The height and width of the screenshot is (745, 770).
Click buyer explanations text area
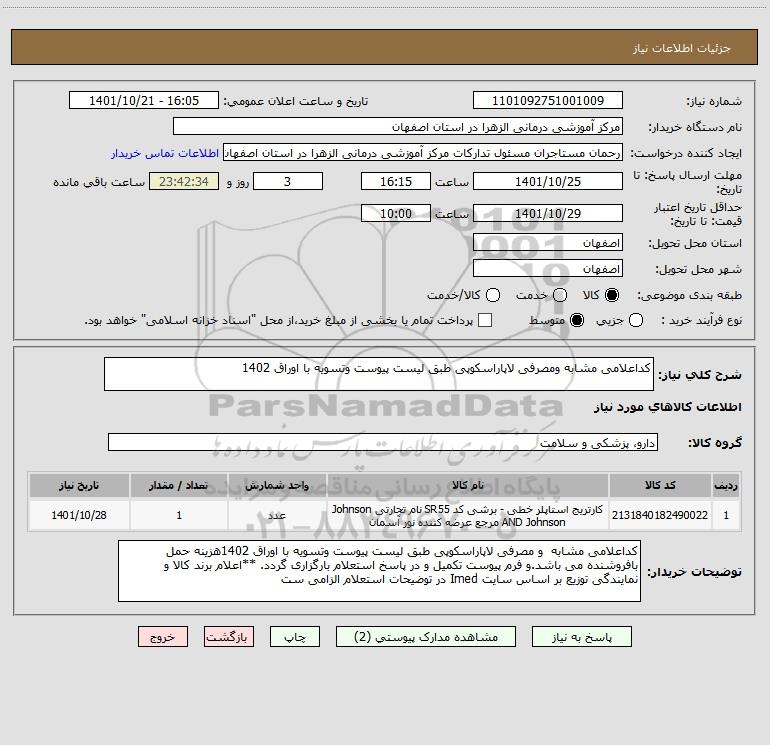pos(379,571)
